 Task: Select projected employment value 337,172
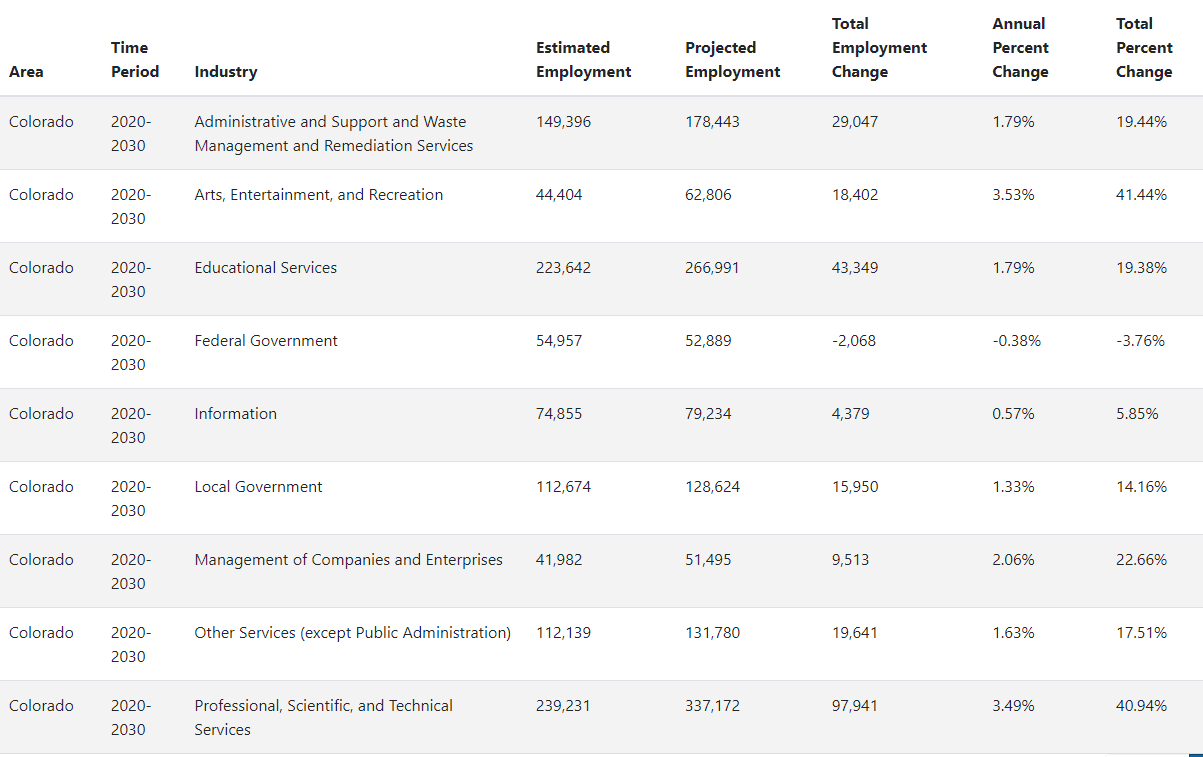pyautogui.click(x=713, y=706)
